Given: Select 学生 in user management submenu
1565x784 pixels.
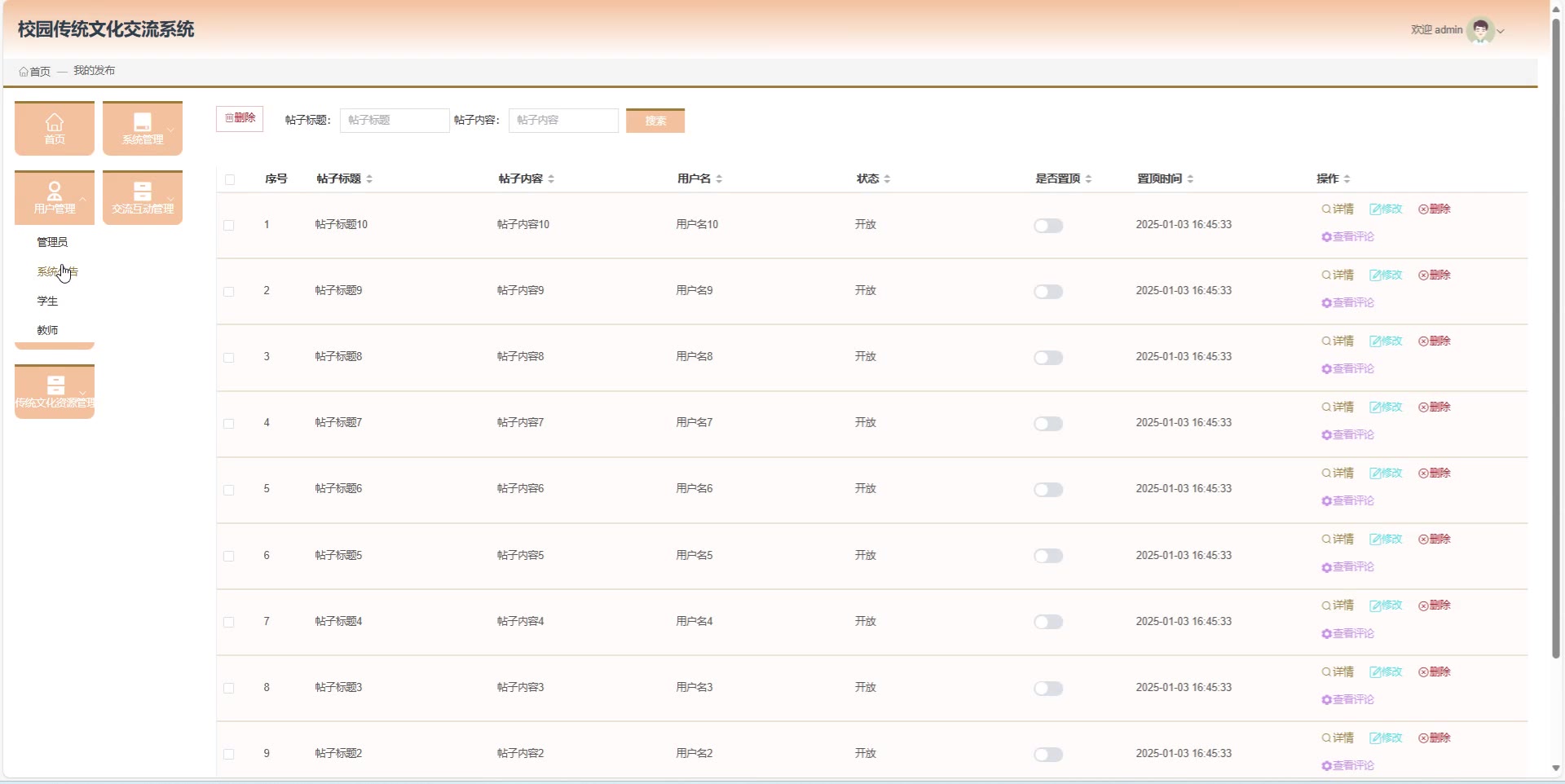Looking at the screenshot, I should click(x=47, y=301).
